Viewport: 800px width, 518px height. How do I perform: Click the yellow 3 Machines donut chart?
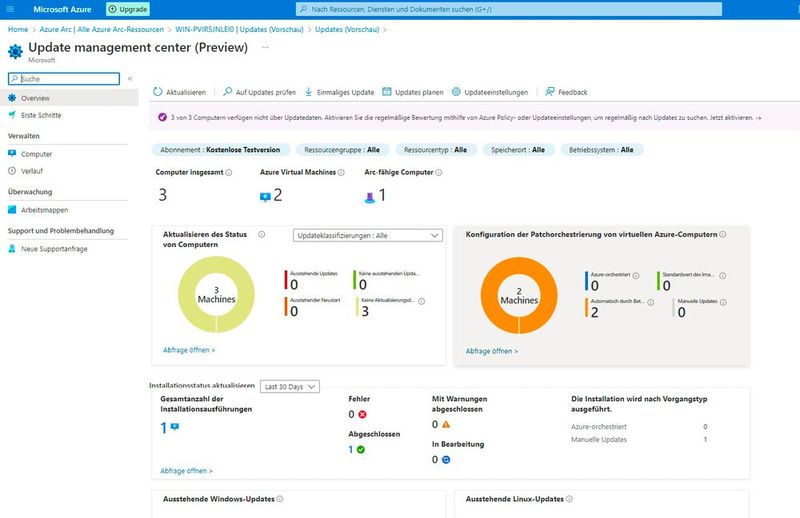click(216, 294)
